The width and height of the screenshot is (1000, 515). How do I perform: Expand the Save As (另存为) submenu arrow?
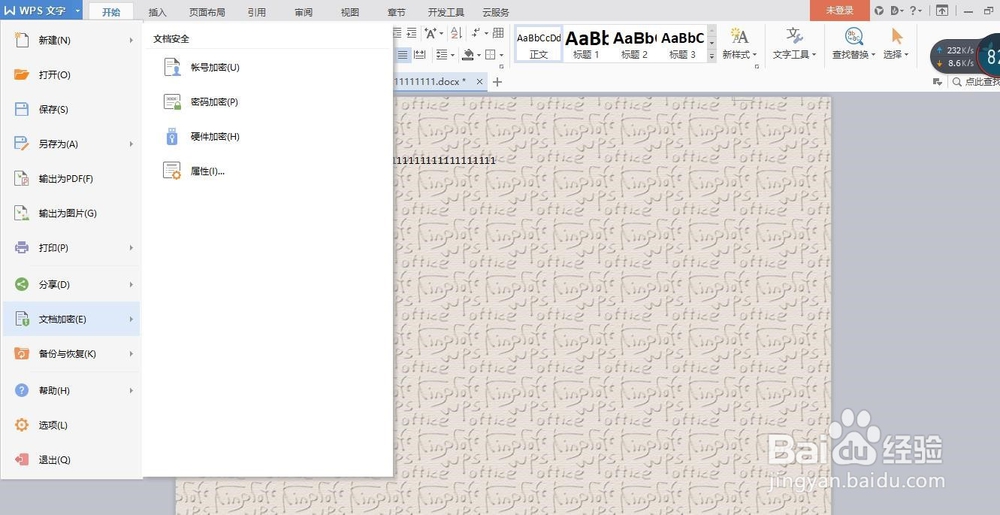tap(131, 144)
